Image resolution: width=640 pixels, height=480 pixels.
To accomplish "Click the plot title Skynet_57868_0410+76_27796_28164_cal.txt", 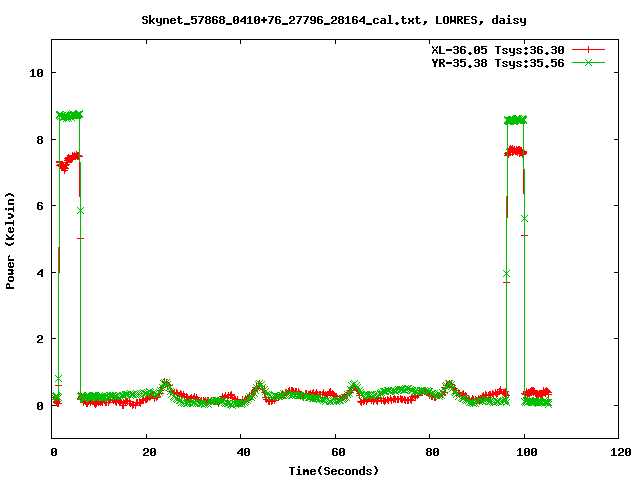I will (x=333, y=20).
